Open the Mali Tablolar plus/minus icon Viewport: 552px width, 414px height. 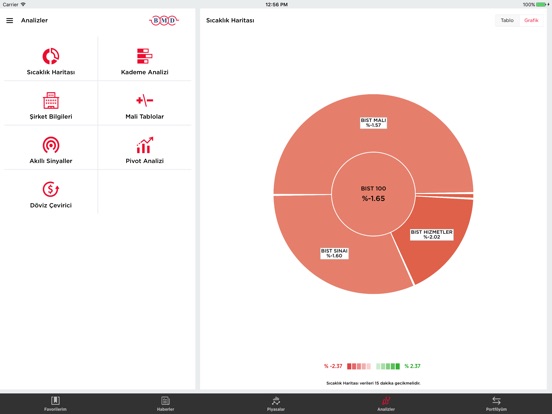pyautogui.click(x=144, y=101)
